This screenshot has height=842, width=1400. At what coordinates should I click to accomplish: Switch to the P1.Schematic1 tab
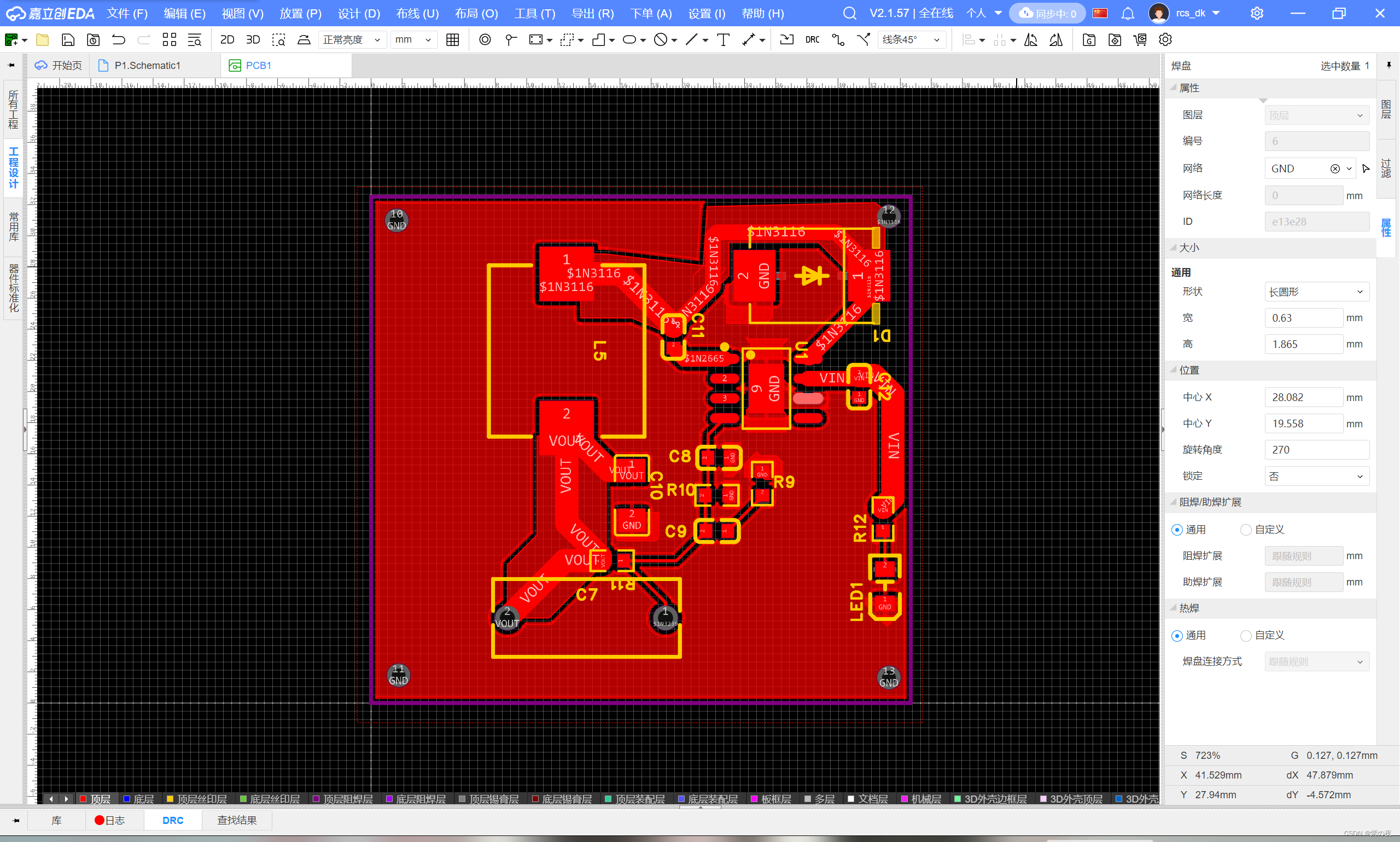148,65
